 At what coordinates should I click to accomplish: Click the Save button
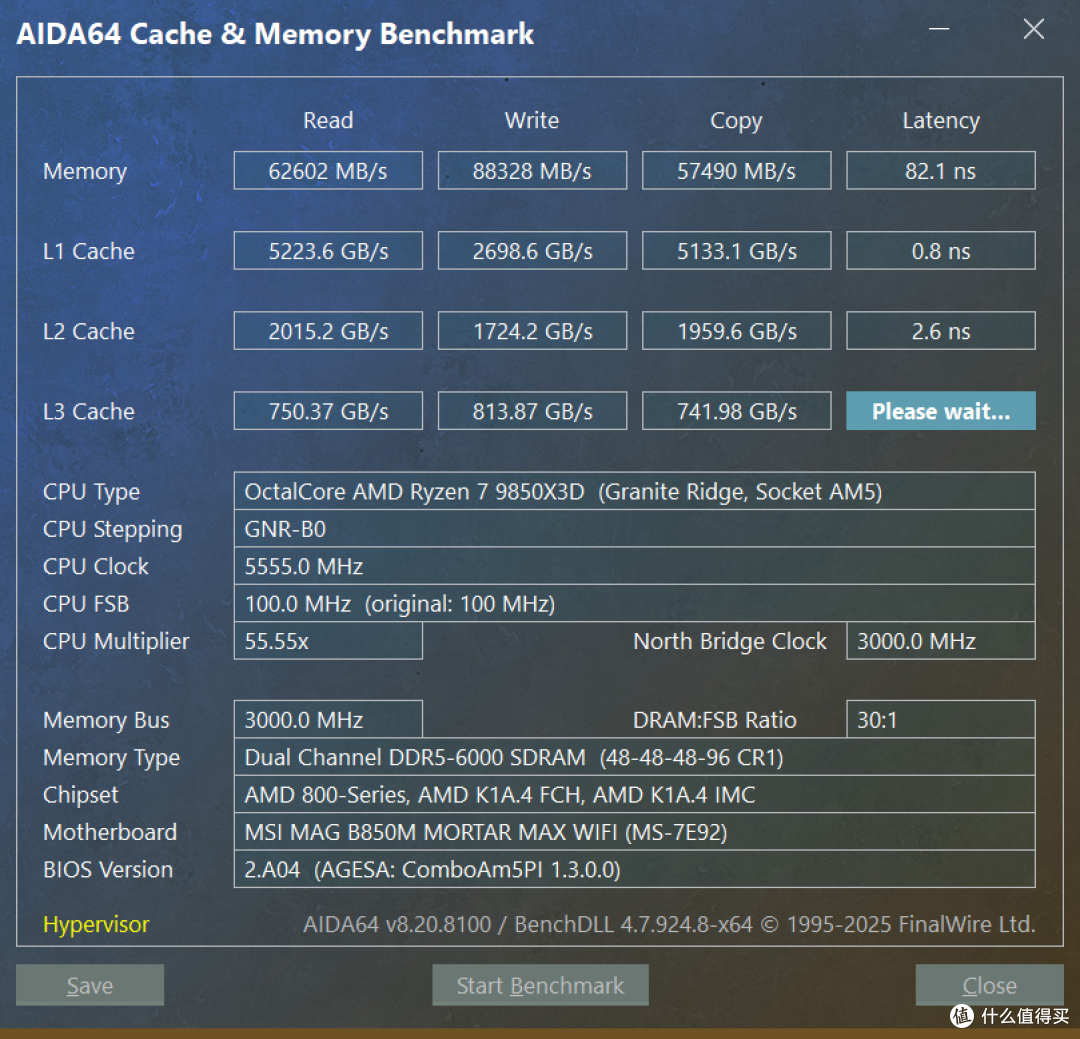coord(90,985)
